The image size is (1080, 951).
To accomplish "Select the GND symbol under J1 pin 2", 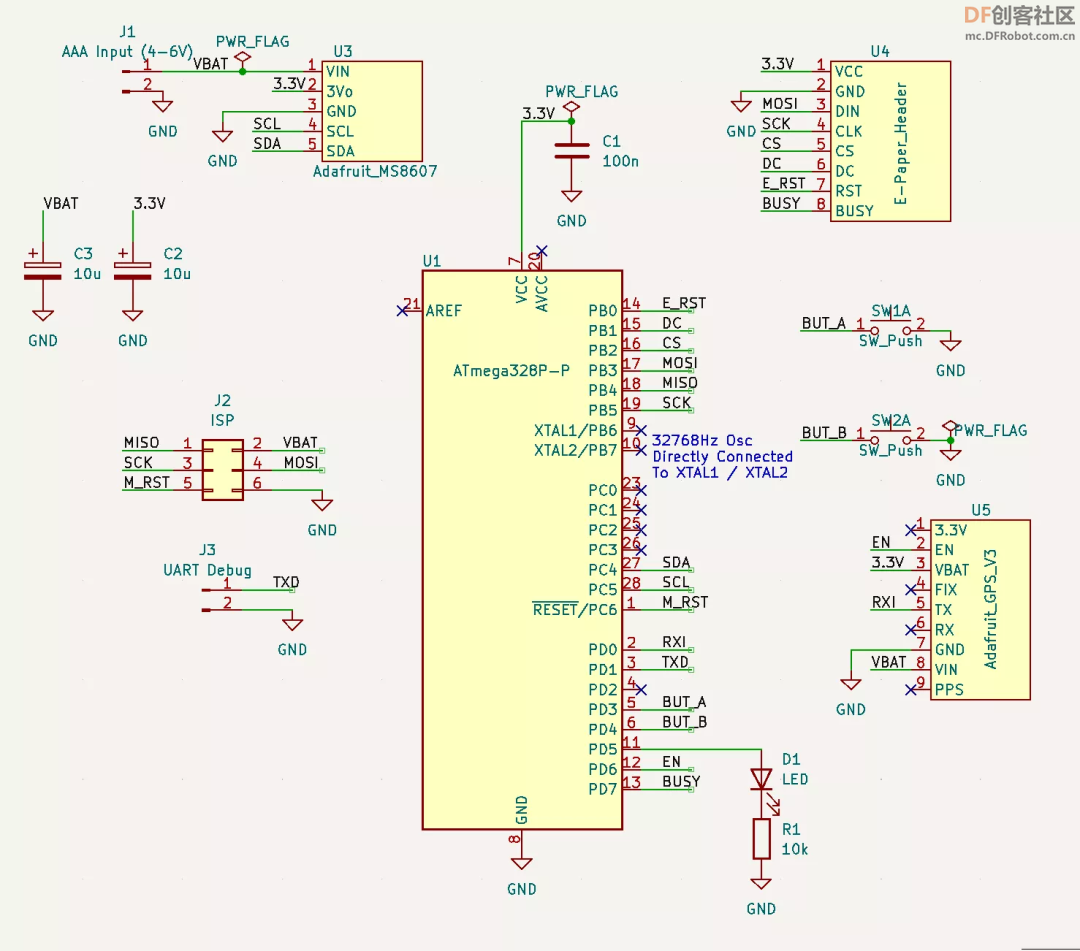I will 163,107.
